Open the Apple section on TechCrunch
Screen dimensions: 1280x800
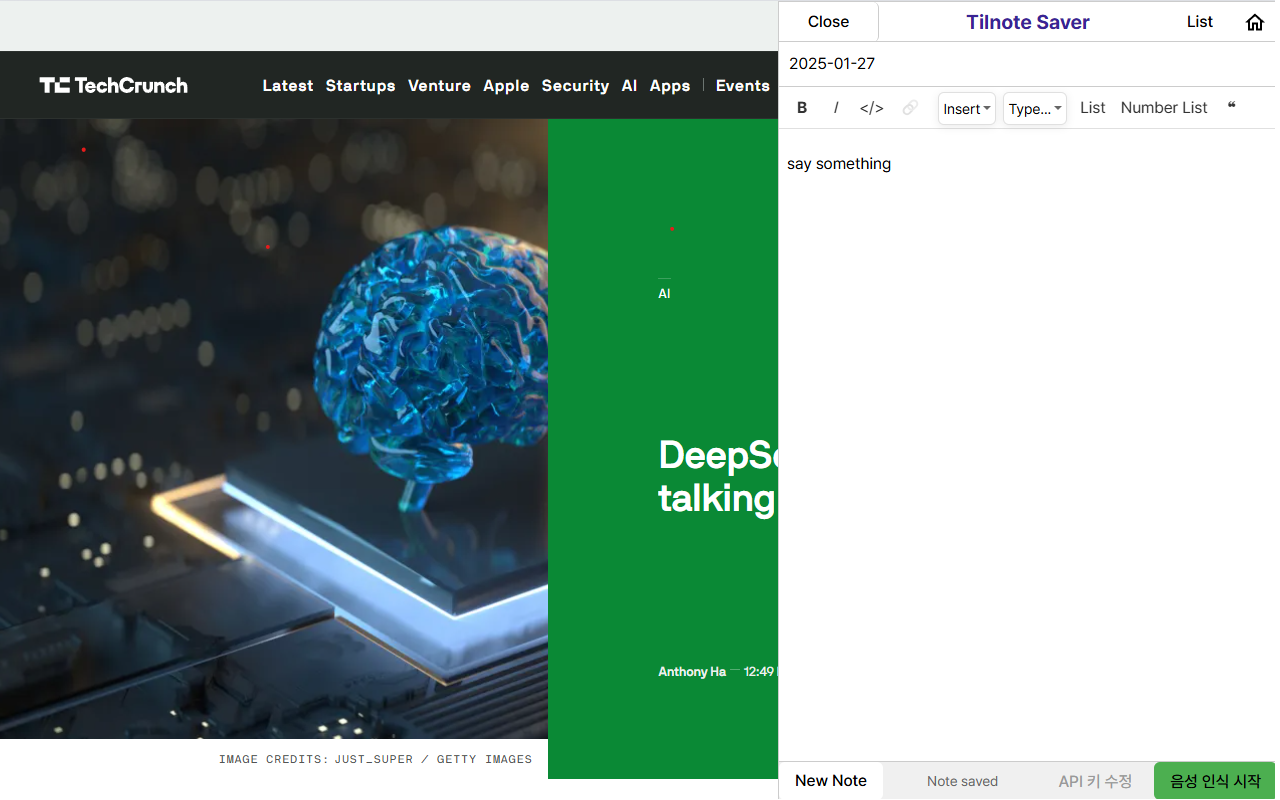tap(506, 86)
